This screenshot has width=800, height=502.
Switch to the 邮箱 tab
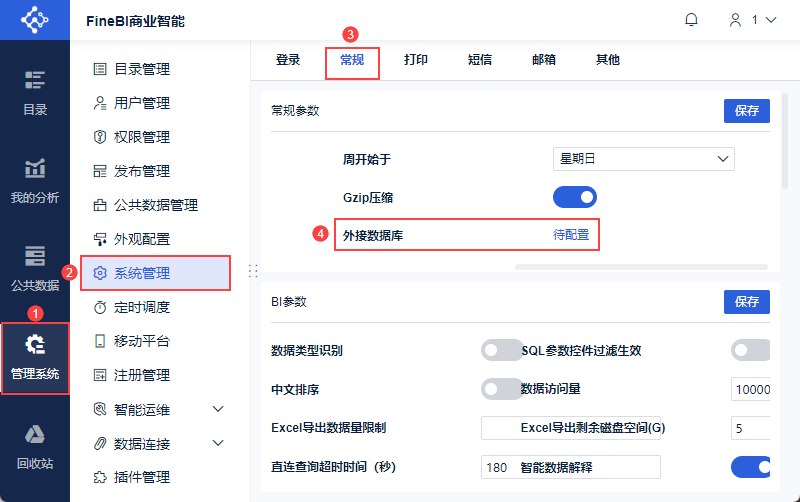coord(544,60)
